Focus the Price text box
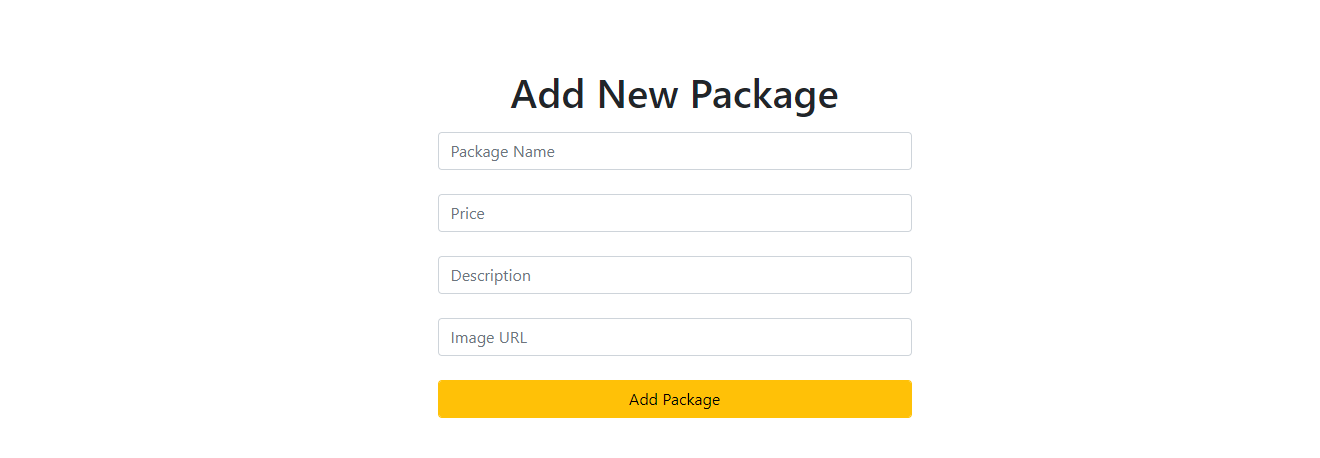Viewport: 1320px width, 458px height. pyautogui.click(x=674, y=213)
